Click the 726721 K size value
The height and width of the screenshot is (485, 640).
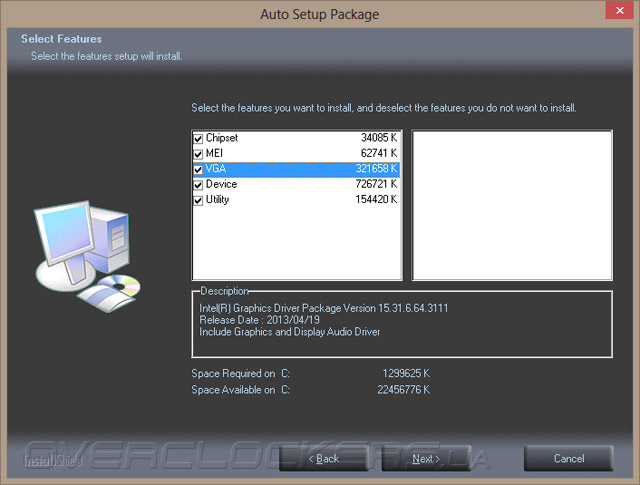376,184
